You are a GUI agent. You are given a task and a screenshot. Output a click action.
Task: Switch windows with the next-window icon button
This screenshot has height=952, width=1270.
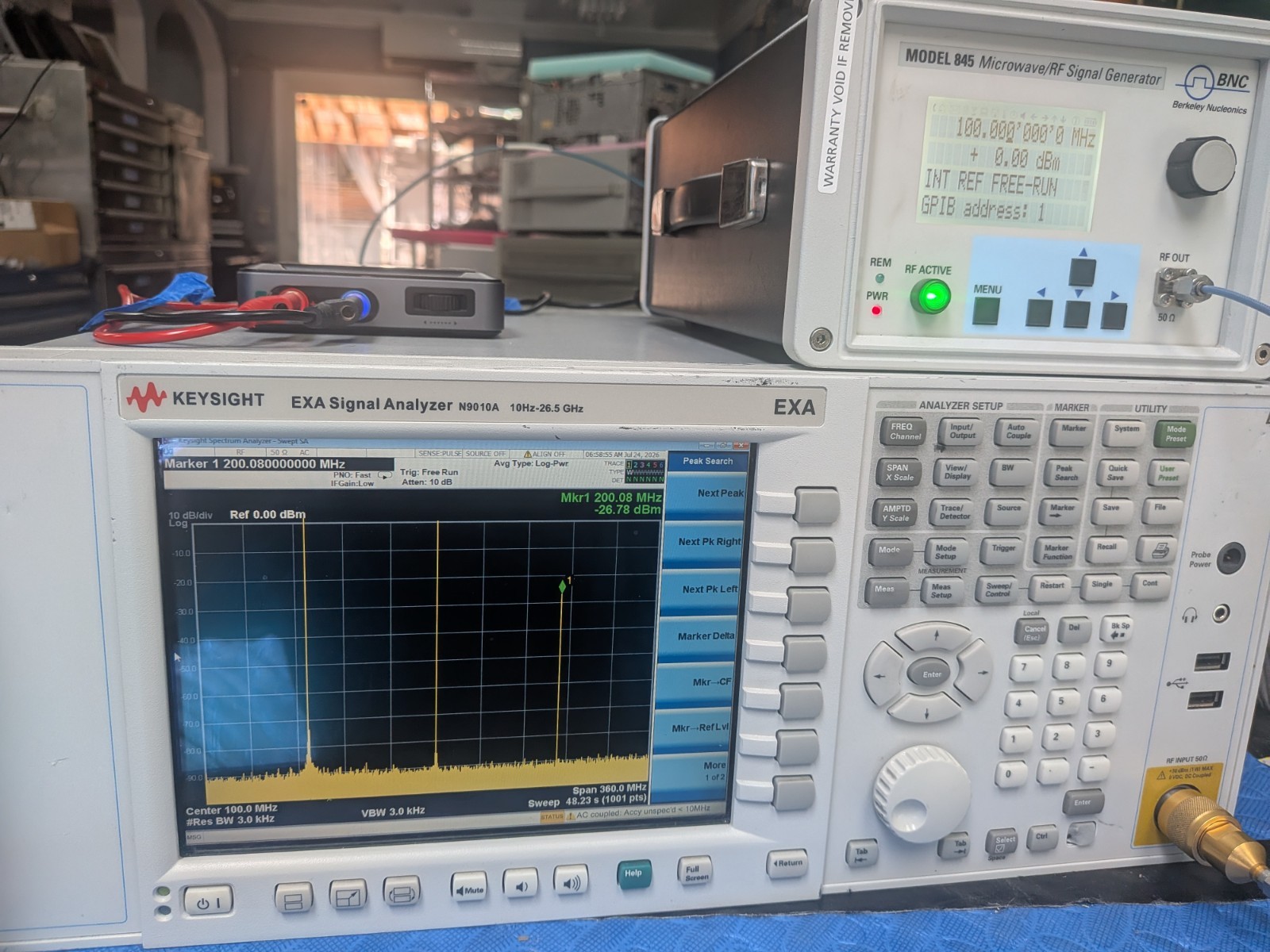pyautogui.click(x=402, y=892)
